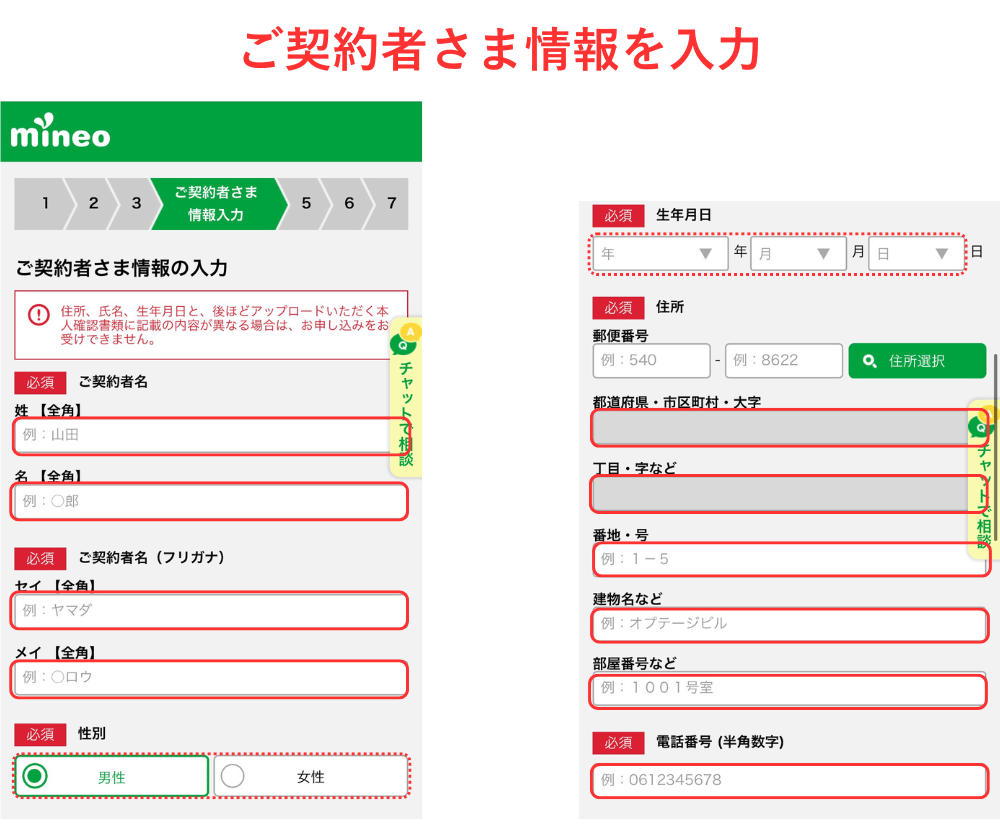Open the chat consultation tab on the right screen
1000x837 pixels.
[x=983, y=478]
